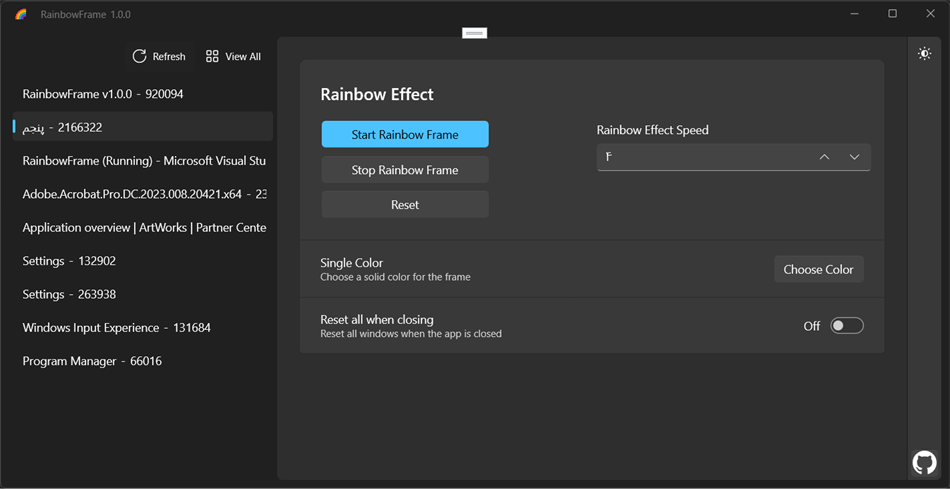Click the theme toggle sun icon
The height and width of the screenshot is (489, 950).
[924, 54]
